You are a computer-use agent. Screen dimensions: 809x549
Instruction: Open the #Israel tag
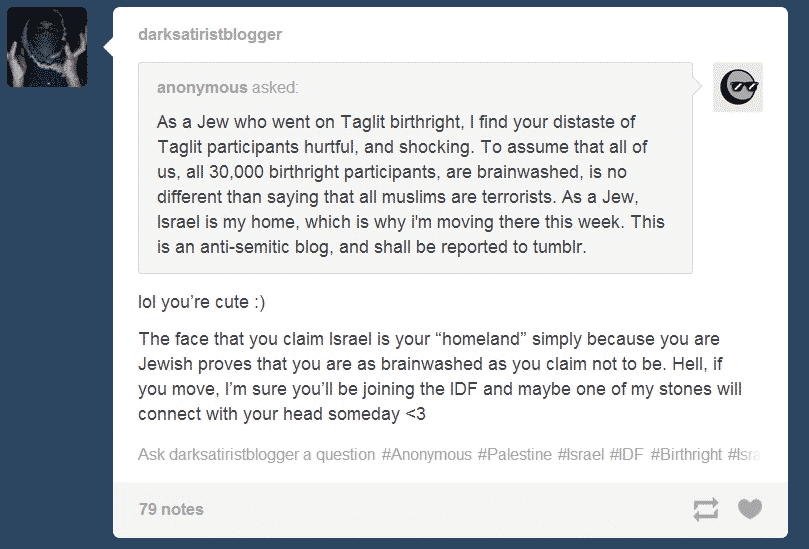coord(580,455)
